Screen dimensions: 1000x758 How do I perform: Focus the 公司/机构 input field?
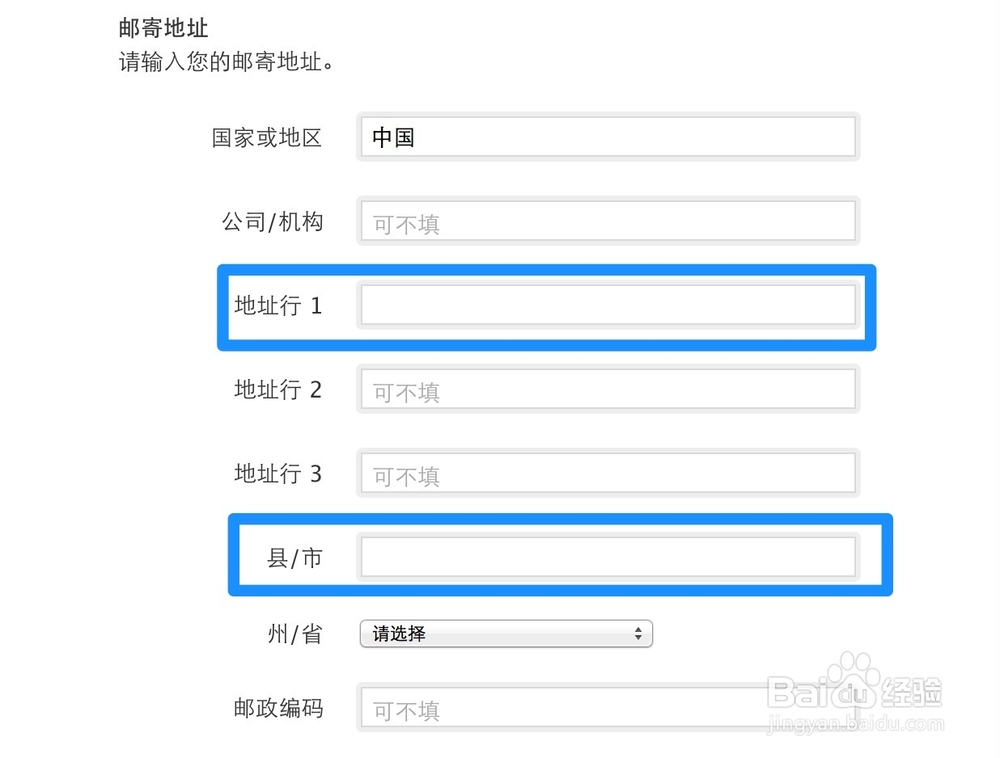click(607, 222)
